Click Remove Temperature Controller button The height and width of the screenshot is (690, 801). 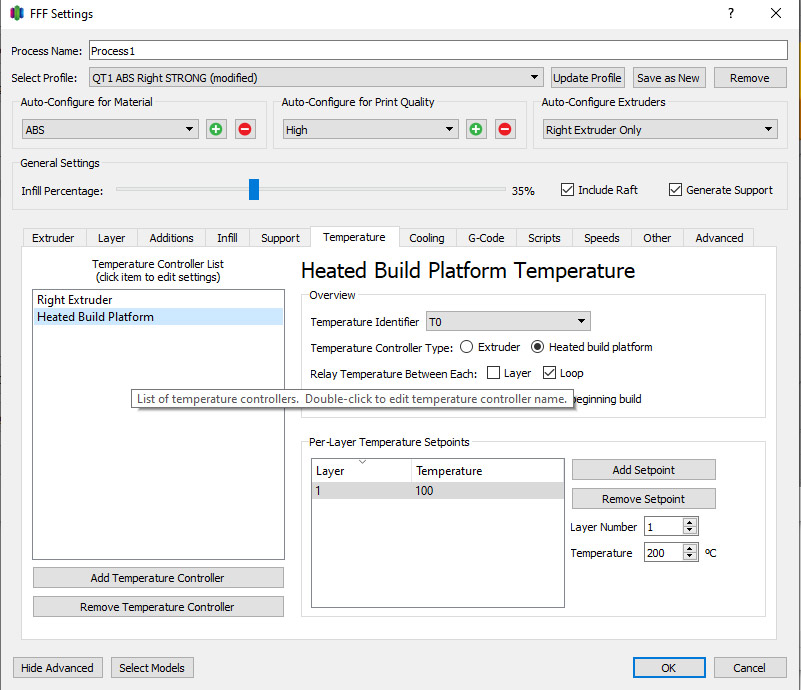coord(158,607)
